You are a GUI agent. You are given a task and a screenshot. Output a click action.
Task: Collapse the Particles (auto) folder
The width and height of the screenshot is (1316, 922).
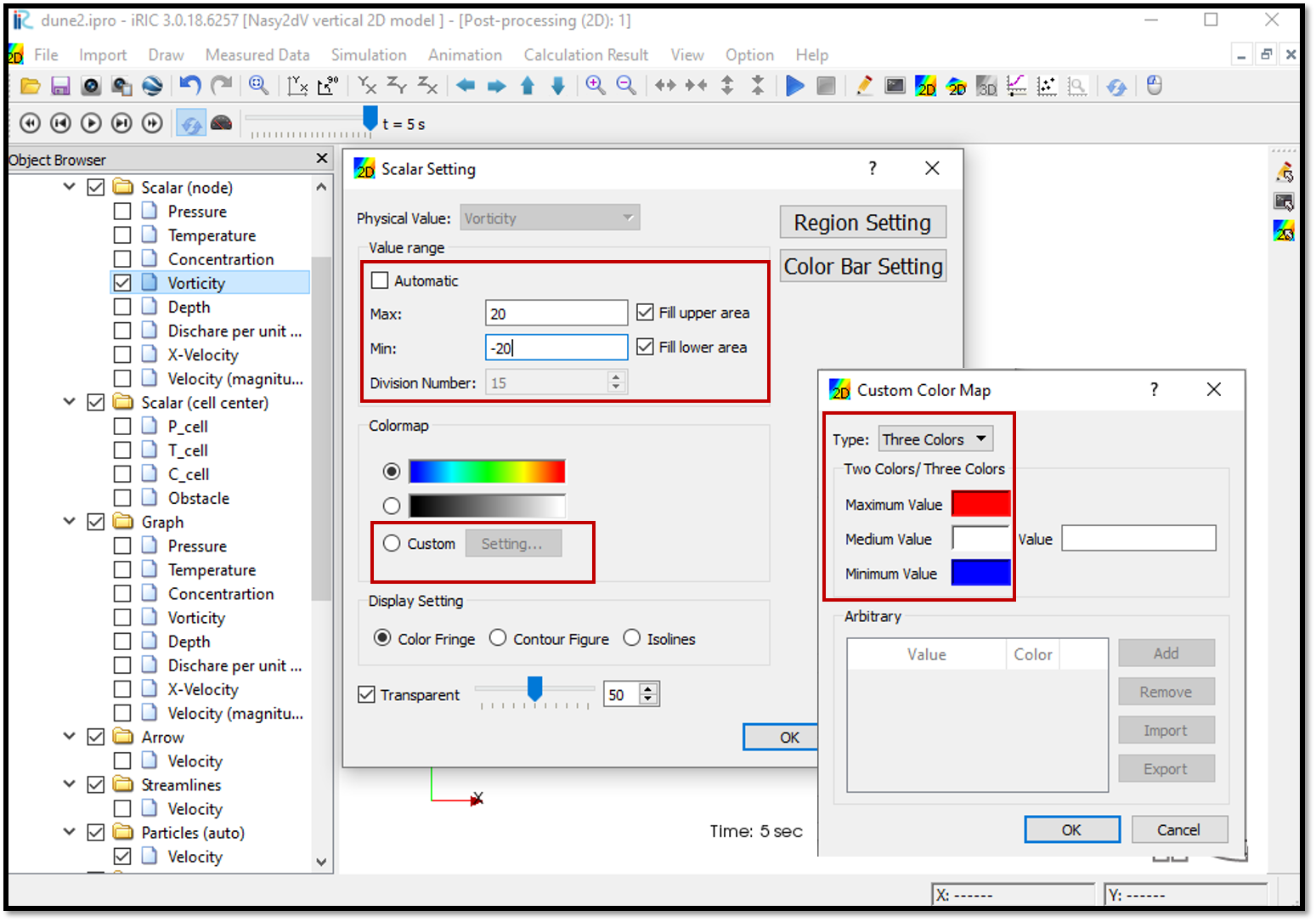coord(70,832)
